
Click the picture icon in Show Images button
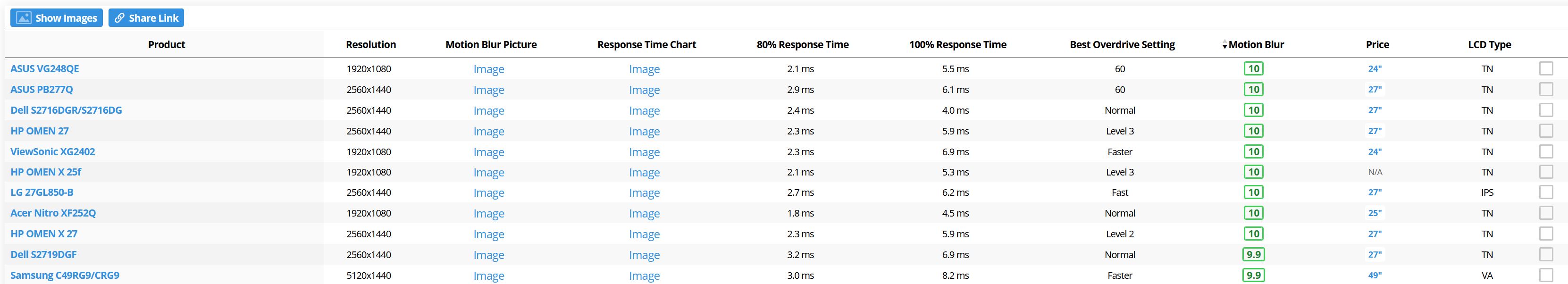coord(24,18)
